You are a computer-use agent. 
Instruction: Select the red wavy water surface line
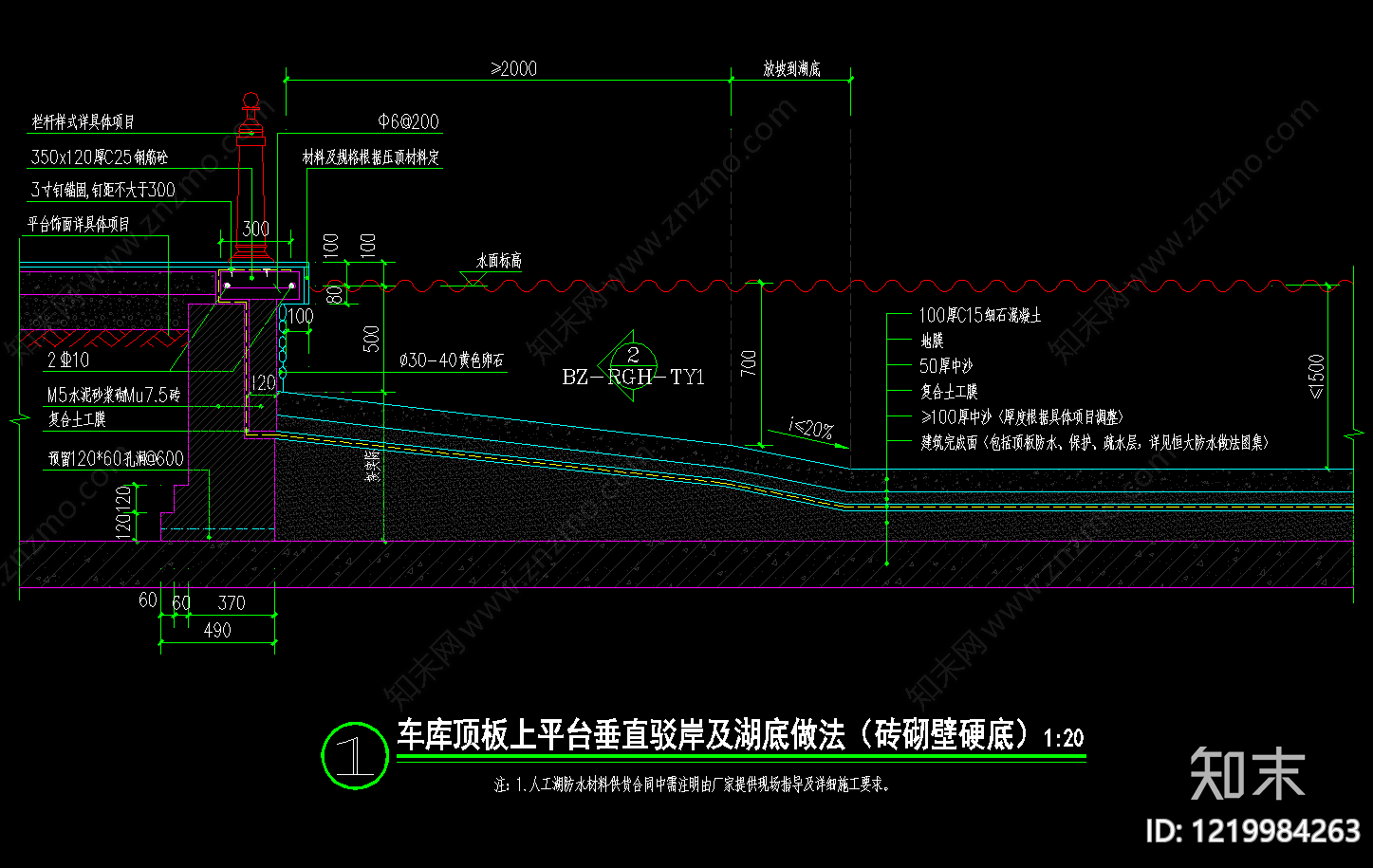[821, 285]
